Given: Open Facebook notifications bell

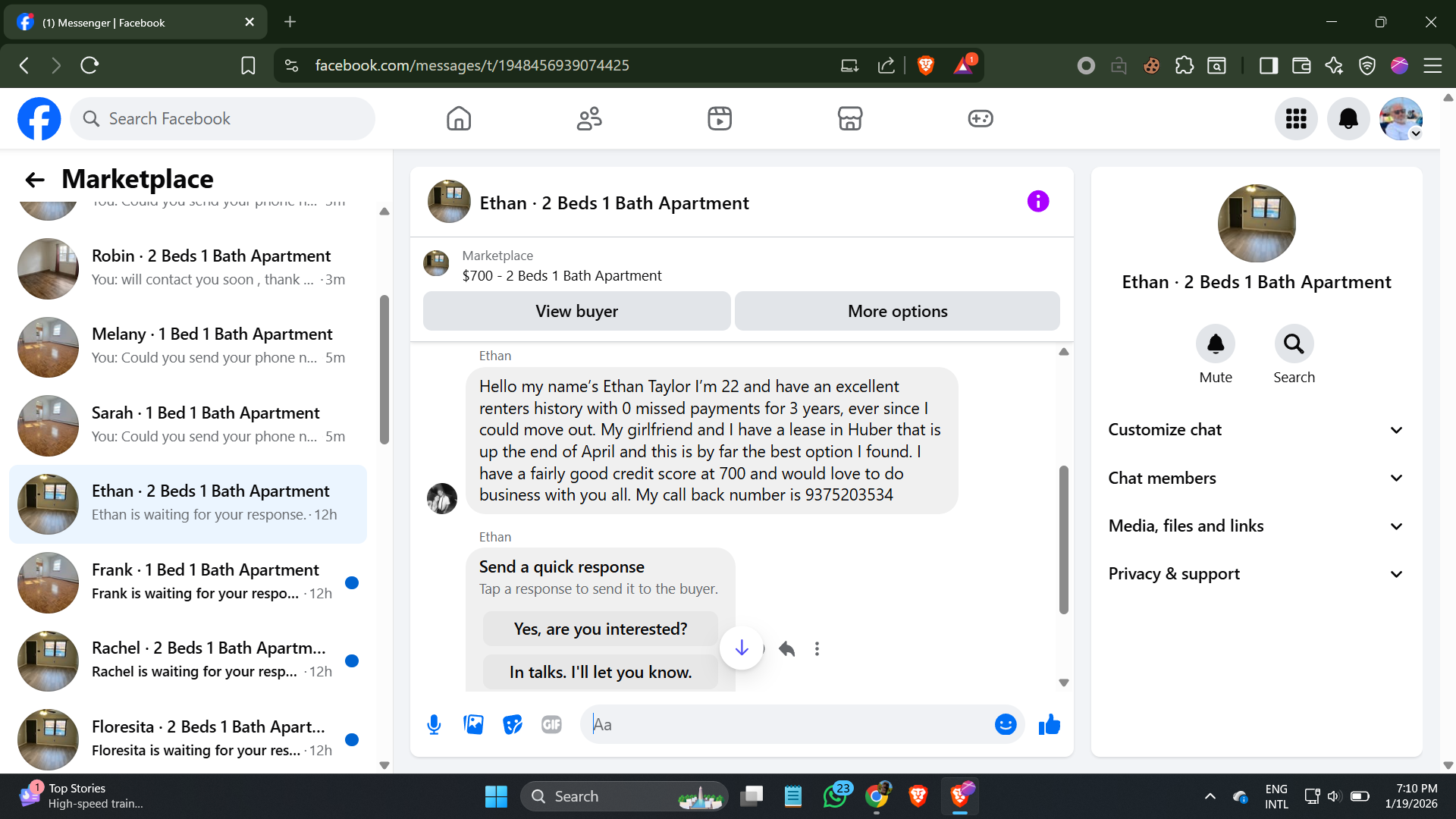Looking at the screenshot, I should click(1348, 119).
